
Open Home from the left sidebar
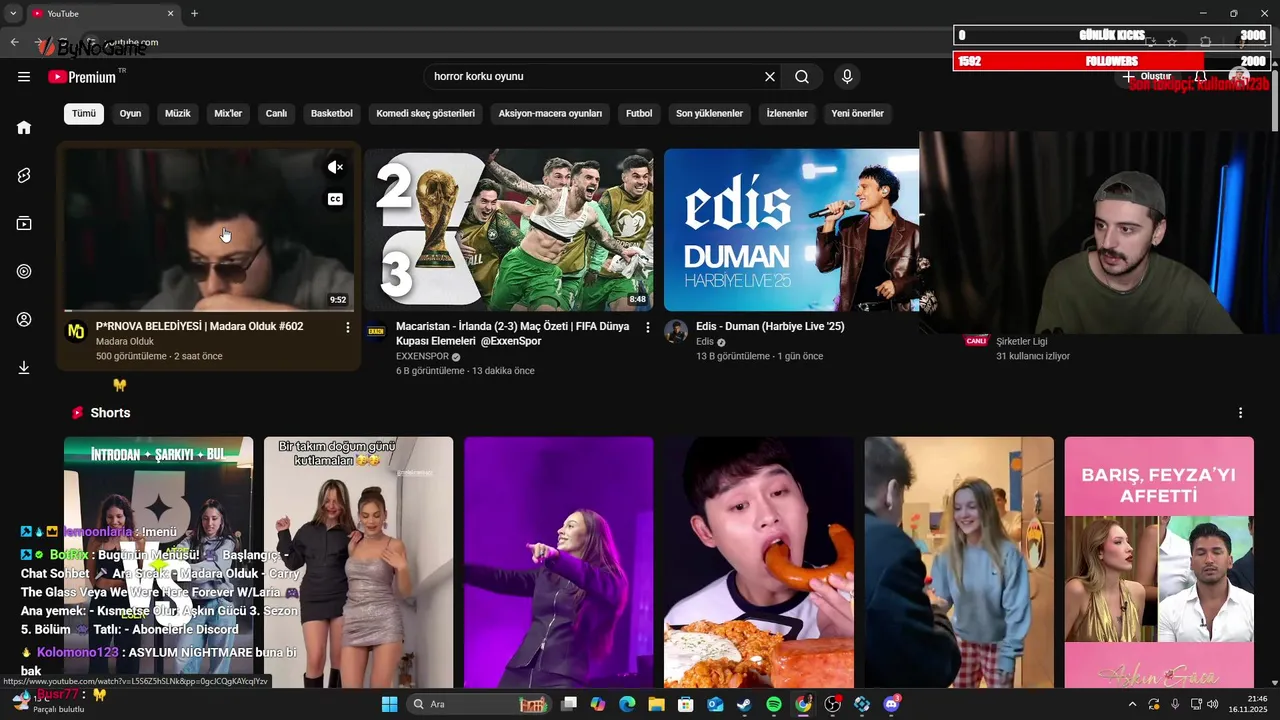point(24,127)
